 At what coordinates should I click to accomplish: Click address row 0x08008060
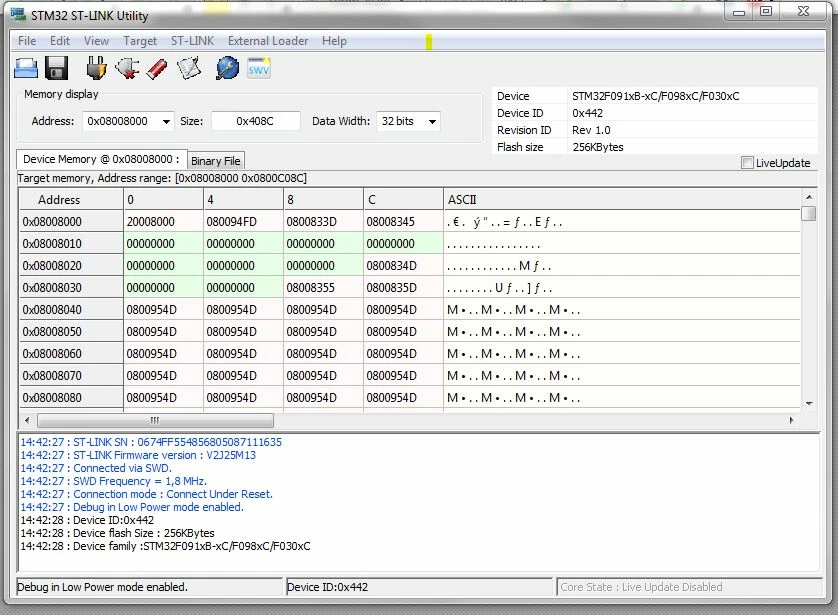(71, 354)
